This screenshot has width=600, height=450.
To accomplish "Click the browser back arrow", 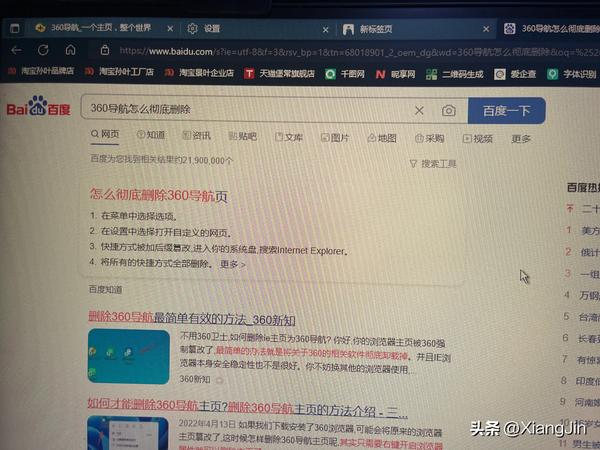I will (x=16, y=50).
